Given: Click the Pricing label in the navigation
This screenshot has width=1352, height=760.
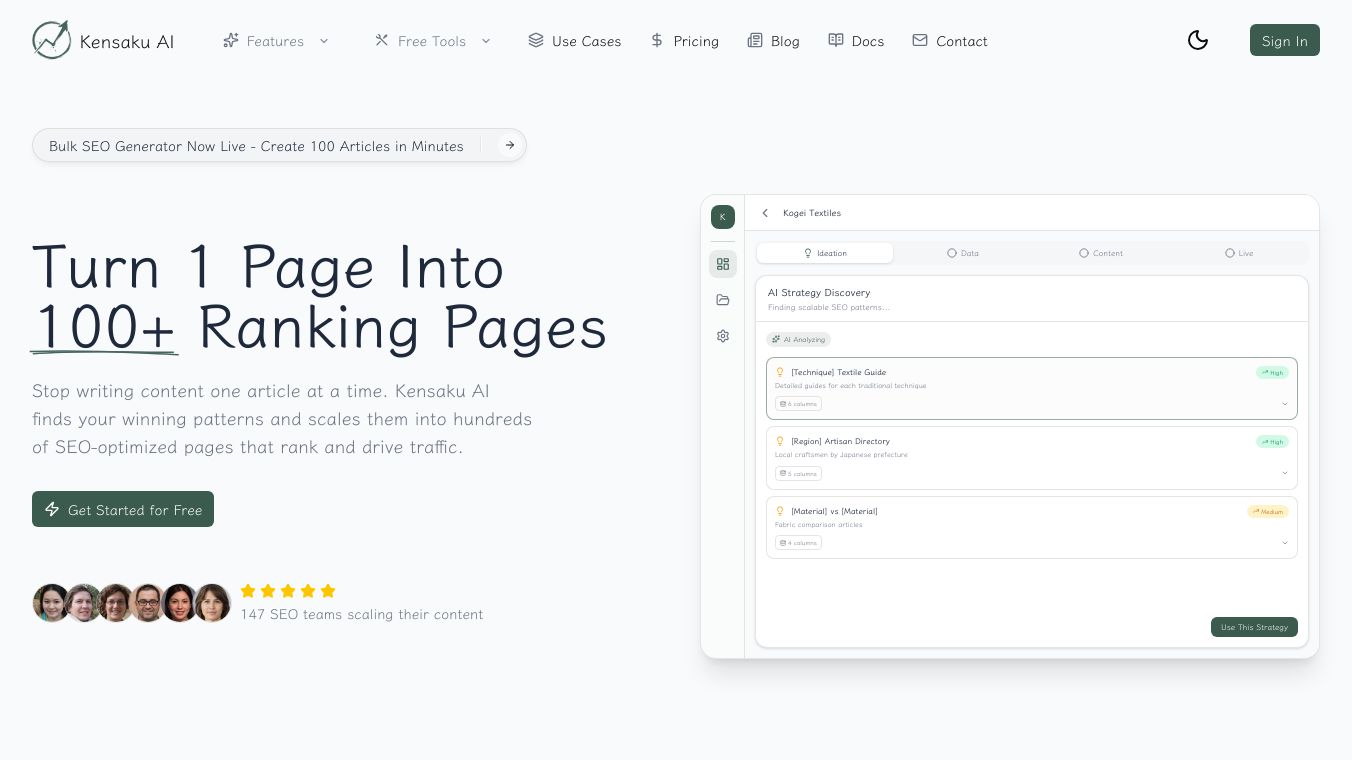Looking at the screenshot, I should [x=696, y=41].
